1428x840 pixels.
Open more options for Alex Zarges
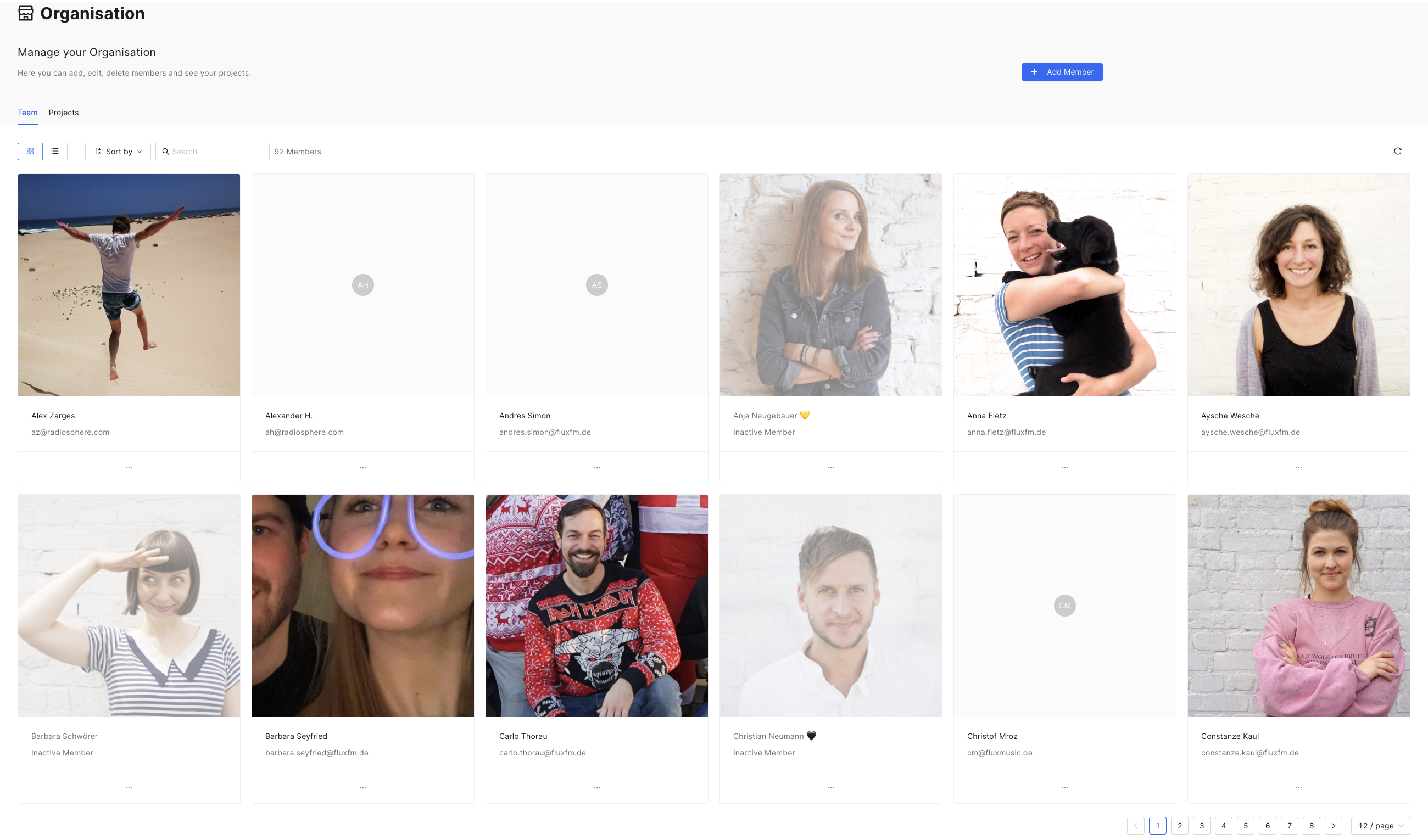(129, 467)
